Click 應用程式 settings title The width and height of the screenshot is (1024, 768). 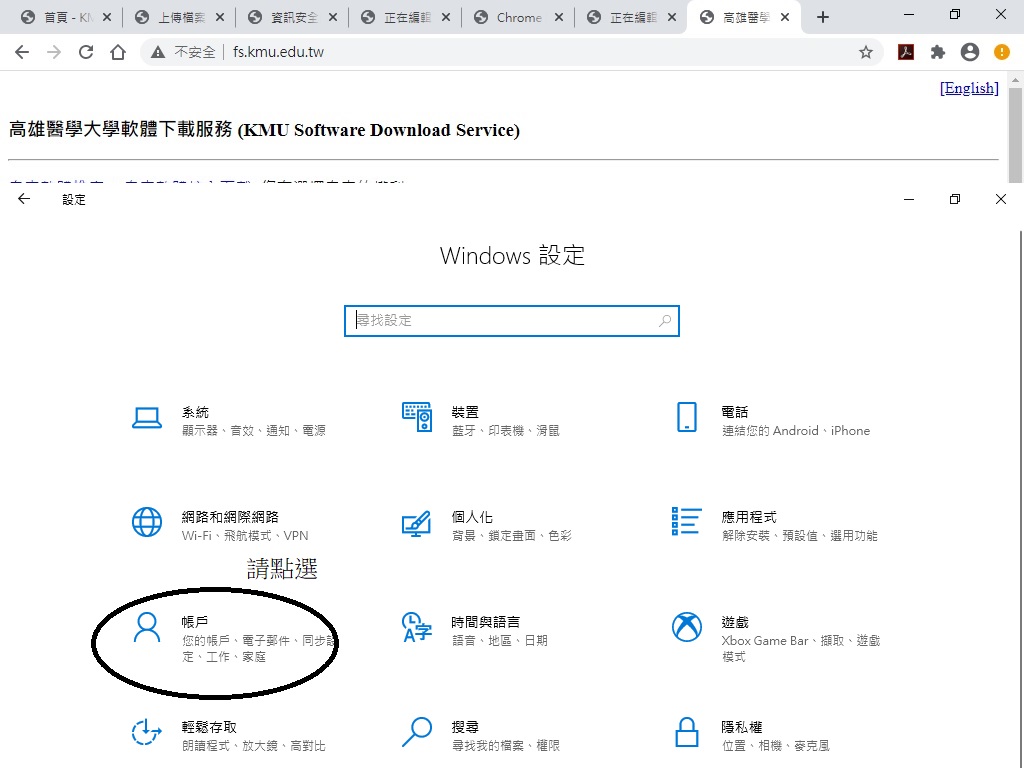point(748,517)
